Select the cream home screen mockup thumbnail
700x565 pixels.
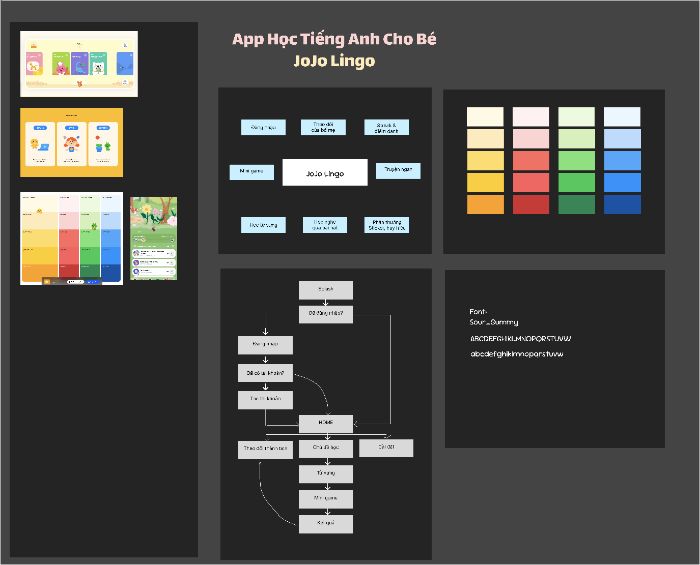click(79, 64)
